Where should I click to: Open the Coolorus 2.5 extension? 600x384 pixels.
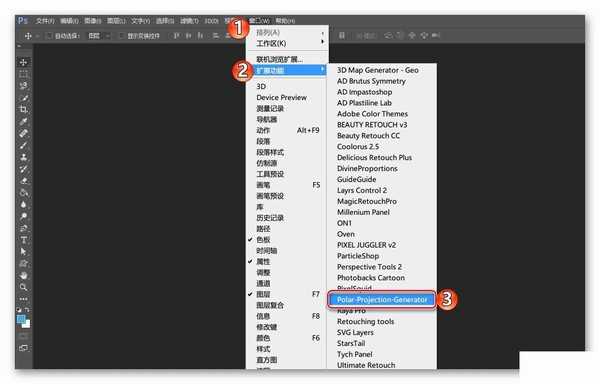(x=358, y=146)
